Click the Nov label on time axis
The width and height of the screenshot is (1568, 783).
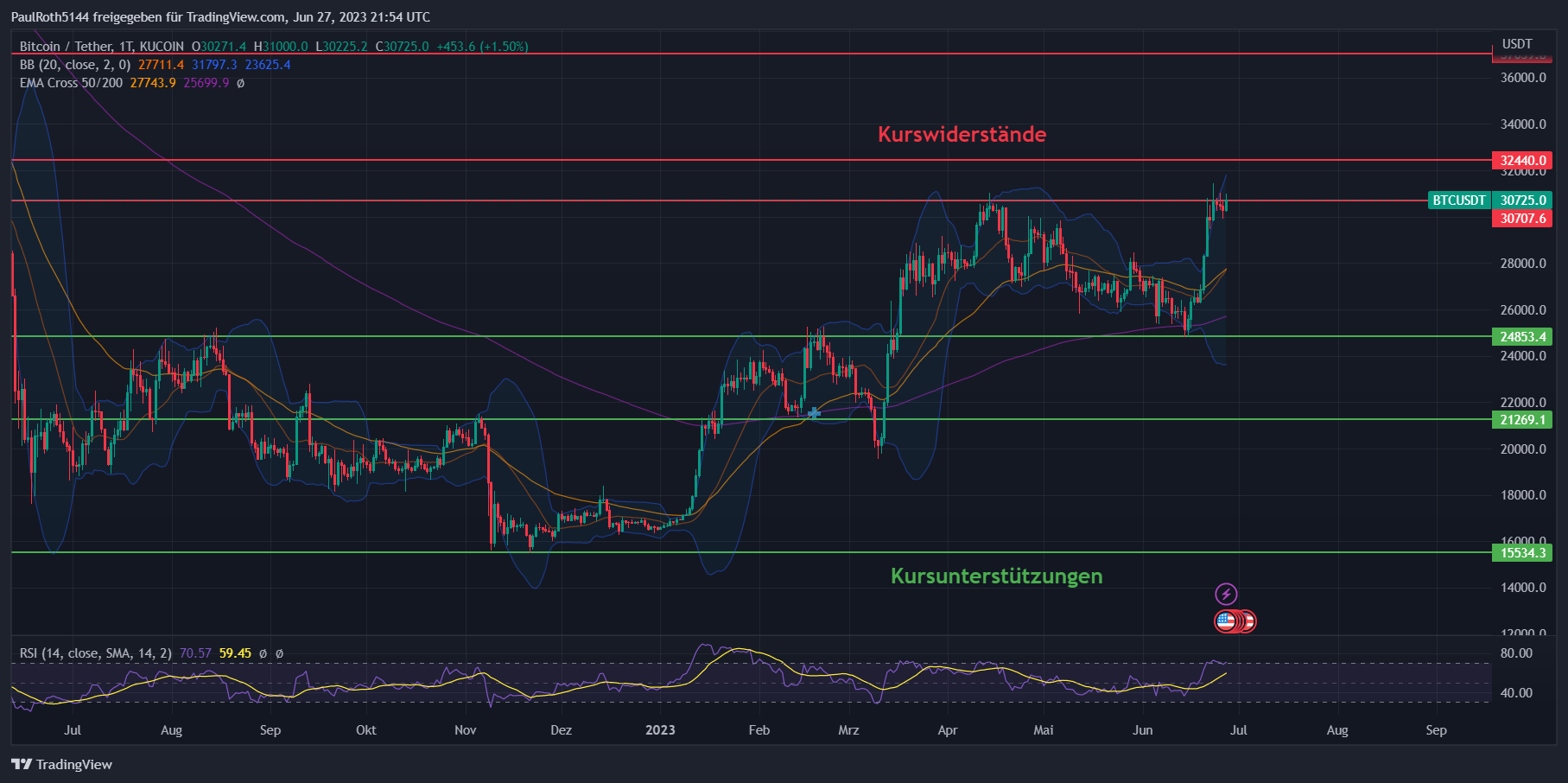[x=466, y=730]
